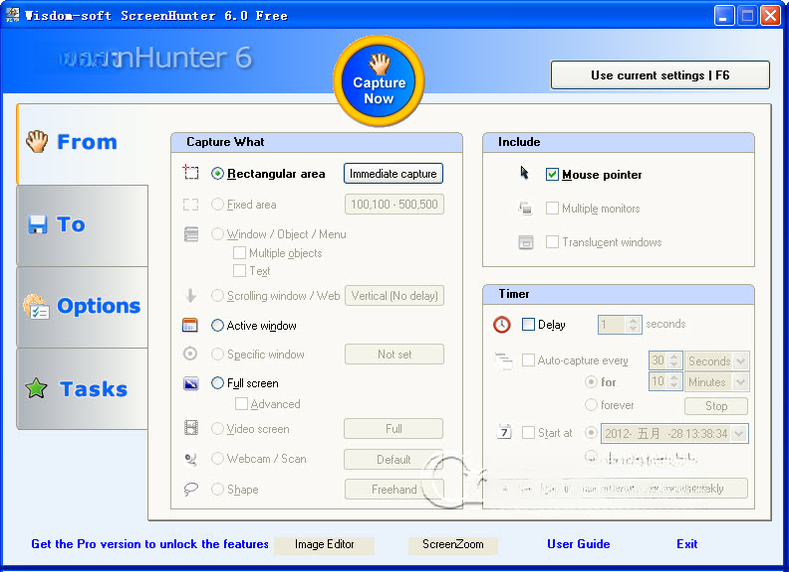
Task: Click Get the Pro version link
Action: tap(149, 544)
